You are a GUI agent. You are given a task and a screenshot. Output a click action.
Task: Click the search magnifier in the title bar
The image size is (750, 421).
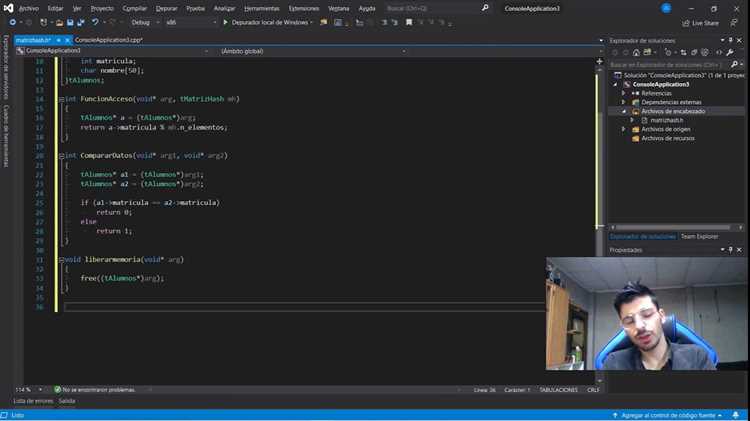click(x=485, y=8)
